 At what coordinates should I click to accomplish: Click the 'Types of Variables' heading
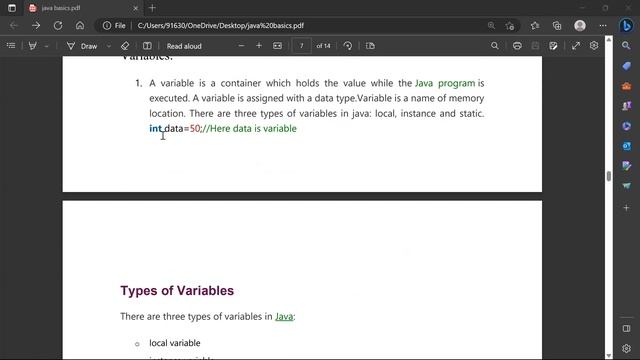click(177, 291)
